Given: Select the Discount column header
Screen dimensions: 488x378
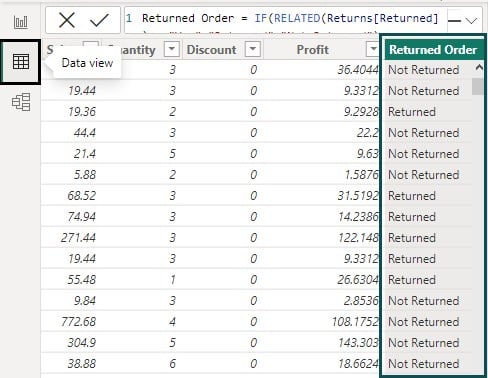Looking at the screenshot, I should point(211,50).
